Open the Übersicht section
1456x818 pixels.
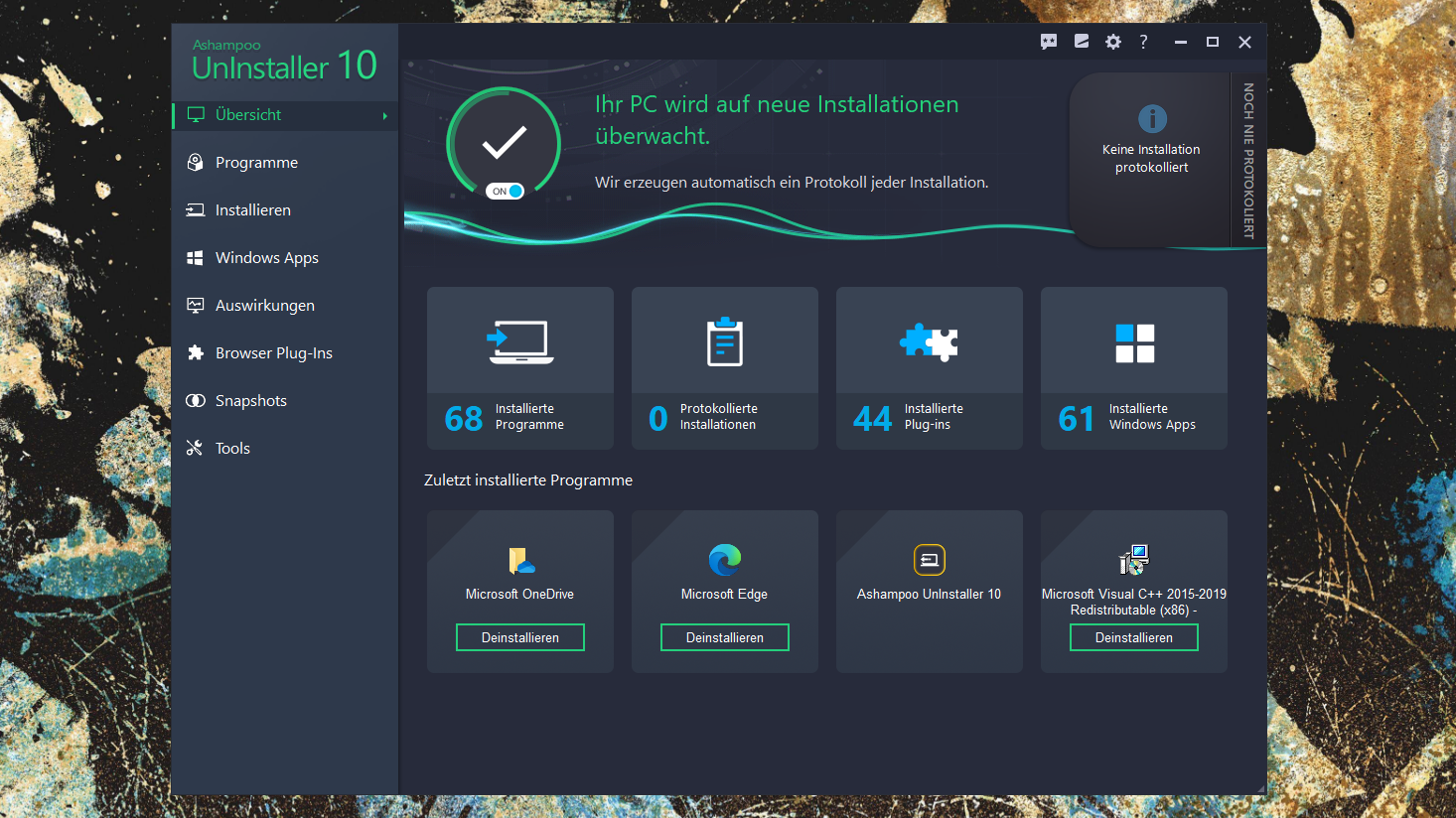(286, 115)
